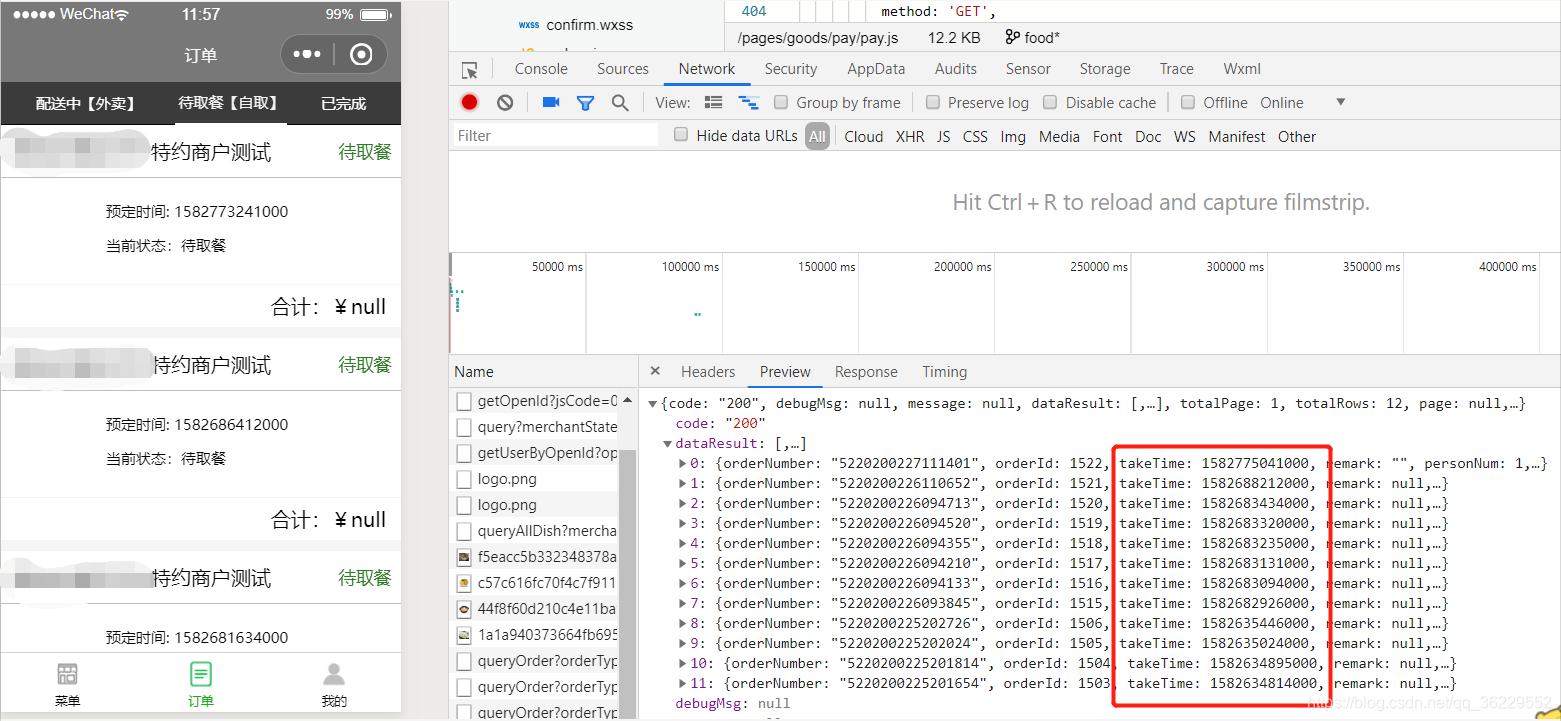Expand order entry 11 with orderId 1503
The width and height of the screenshot is (1561, 721).
click(x=683, y=684)
